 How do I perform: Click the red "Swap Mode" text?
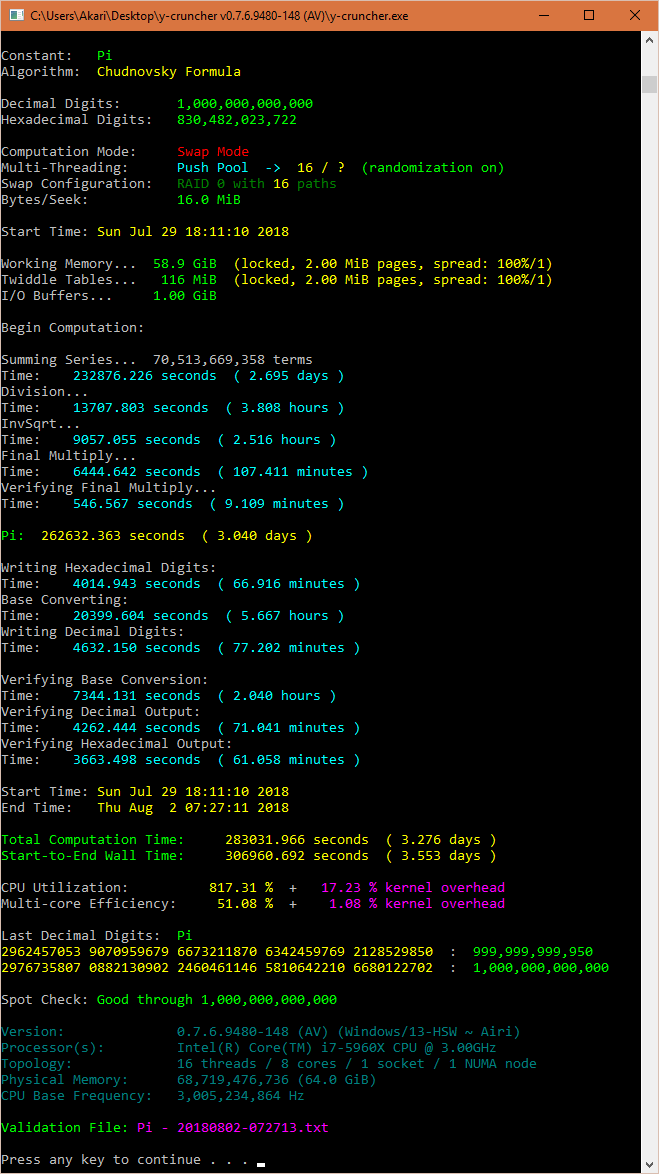[213, 152]
